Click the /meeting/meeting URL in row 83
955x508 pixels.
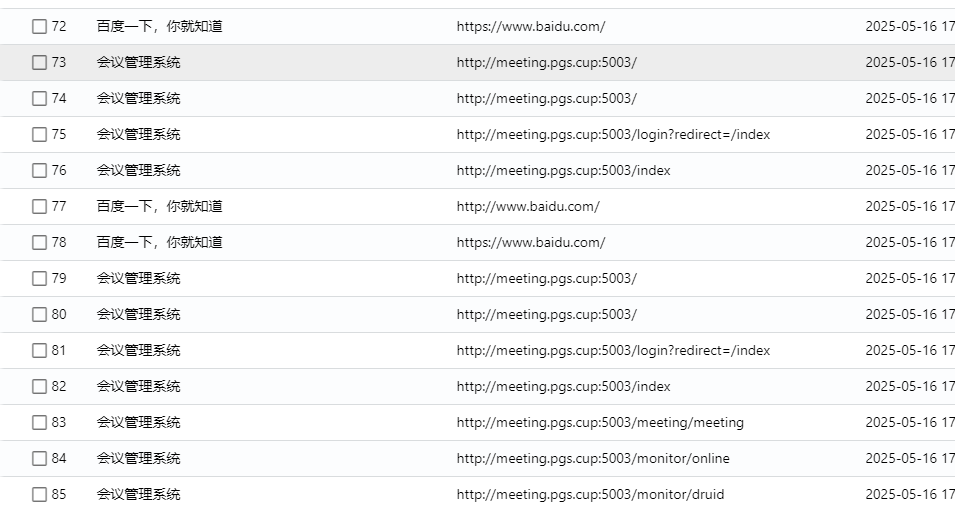[600, 422]
